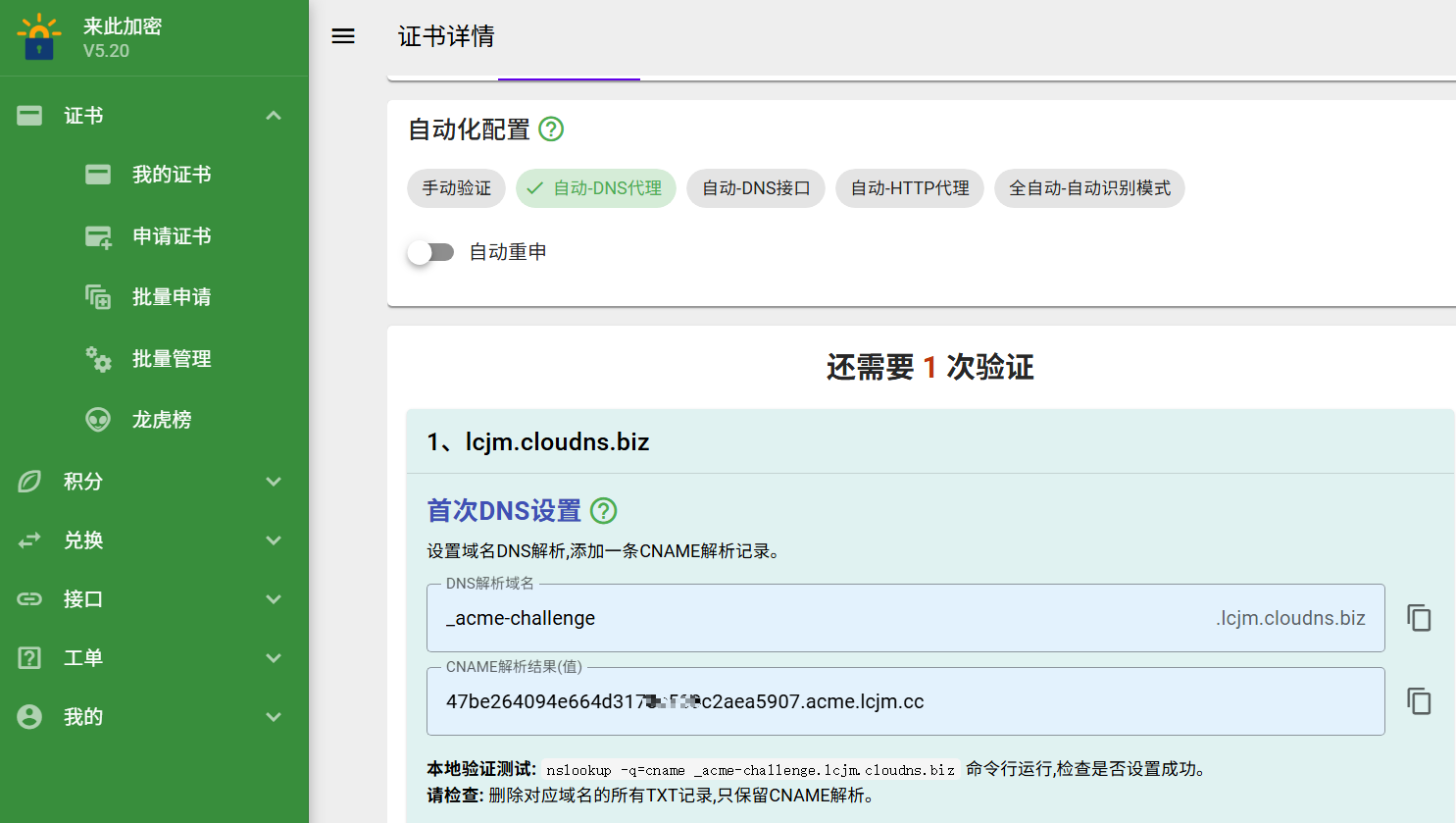This screenshot has height=823, width=1456.
Task: Choose 全自动-自动识别模式 option
Action: (x=1089, y=188)
